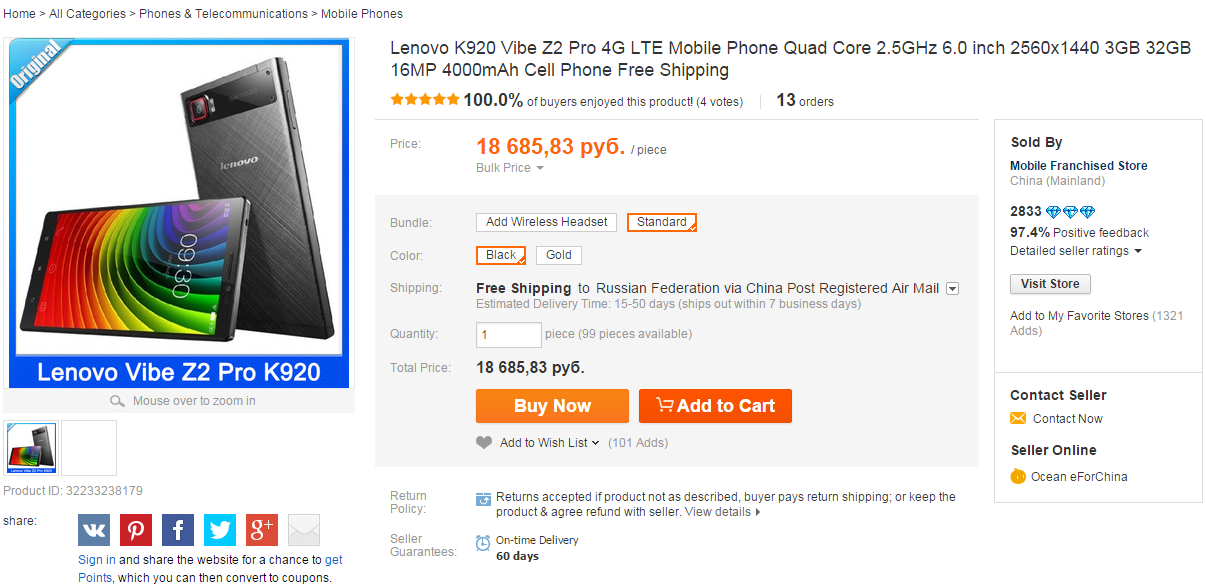Share product on VK icon
Viewport: 1206px width, 586px height.
tap(94, 530)
